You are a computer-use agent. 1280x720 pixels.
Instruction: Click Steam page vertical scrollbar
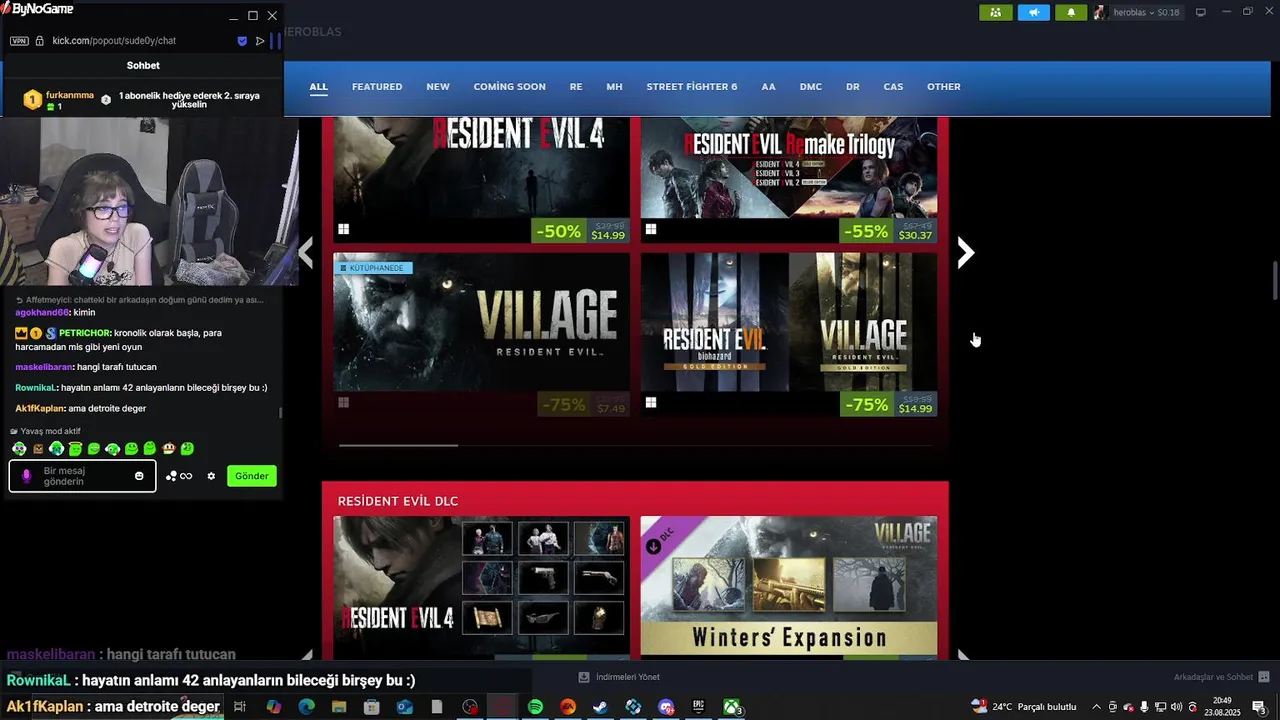[x=1274, y=280]
